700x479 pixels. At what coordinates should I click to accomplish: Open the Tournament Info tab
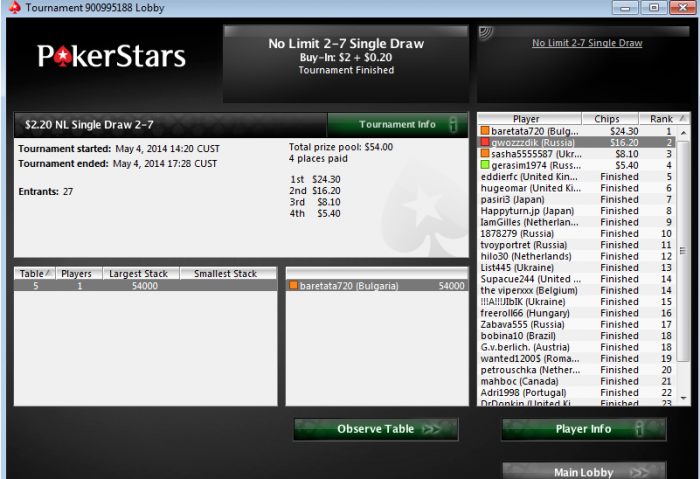[398, 125]
